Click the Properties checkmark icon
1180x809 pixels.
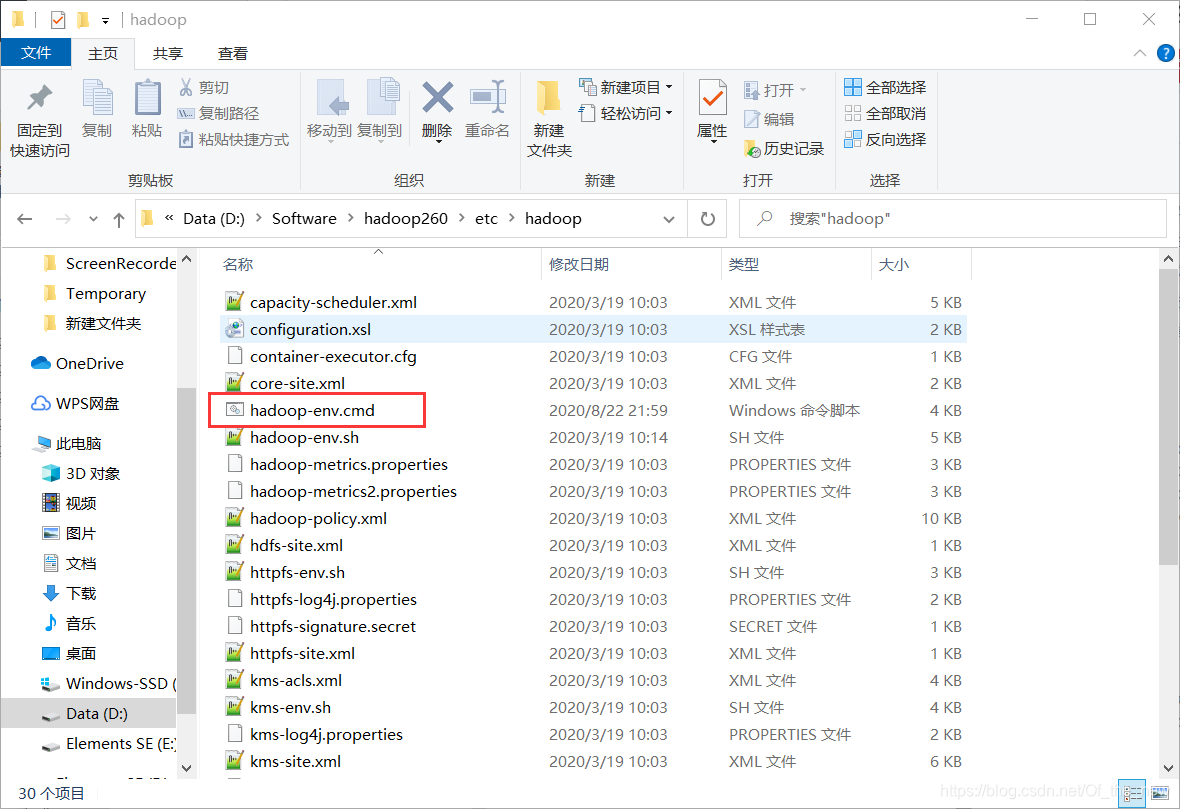click(x=712, y=98)
